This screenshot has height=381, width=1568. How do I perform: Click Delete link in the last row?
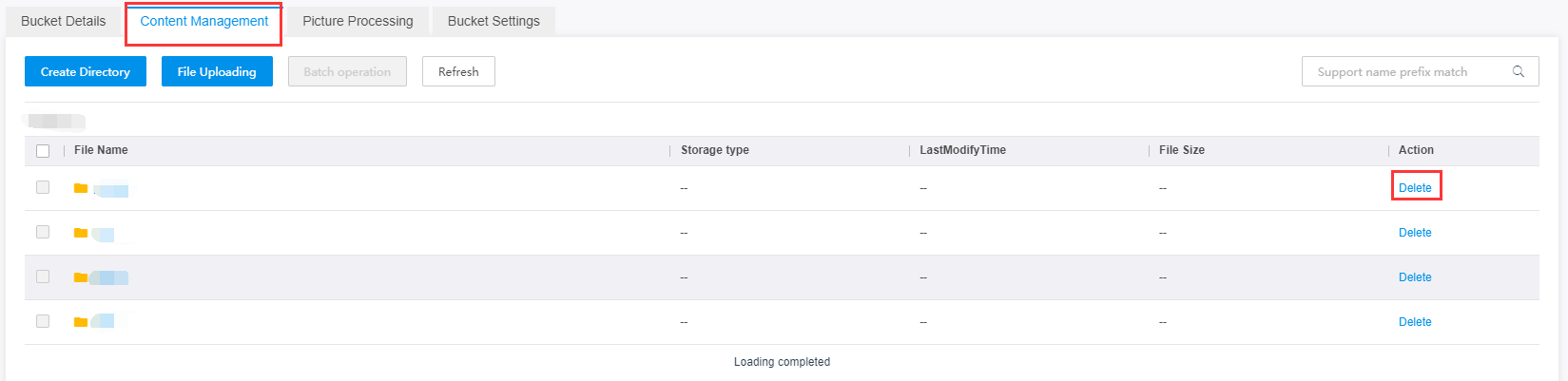[x=1415, y=322]
